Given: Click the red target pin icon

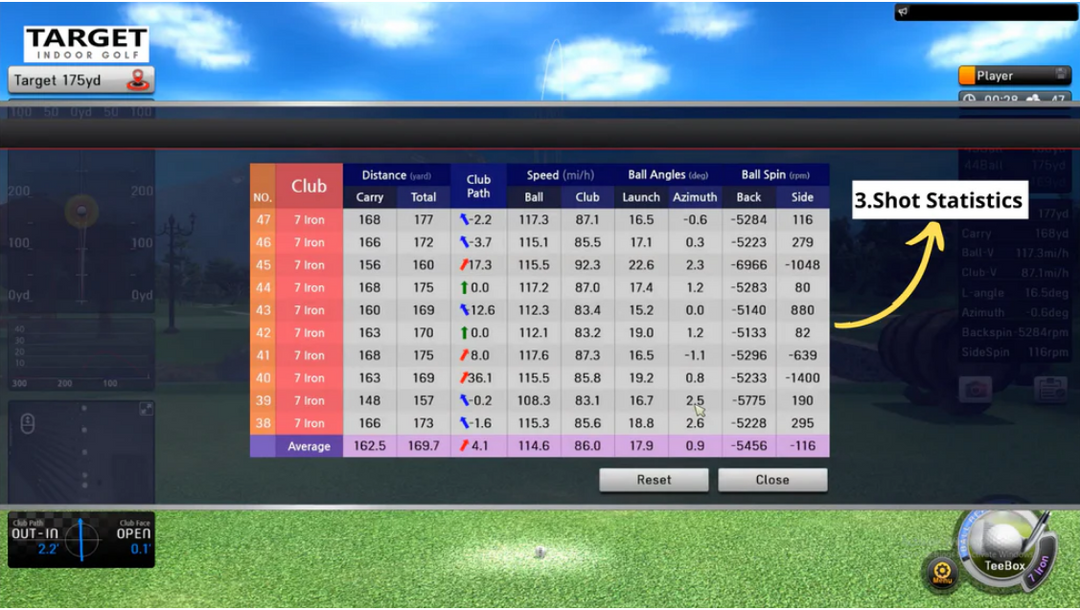Looking at the screenshot, I should (137, 80).
